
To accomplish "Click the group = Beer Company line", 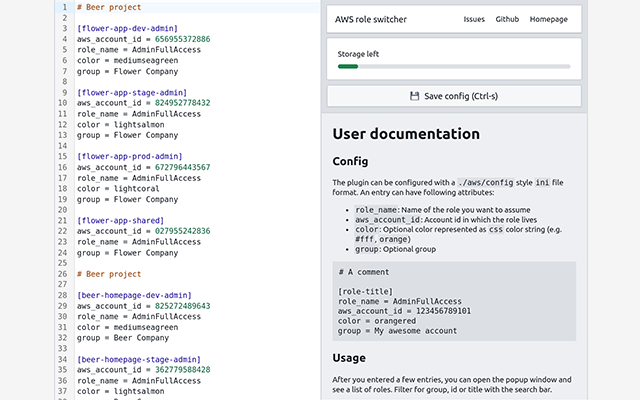I will 123,338.
